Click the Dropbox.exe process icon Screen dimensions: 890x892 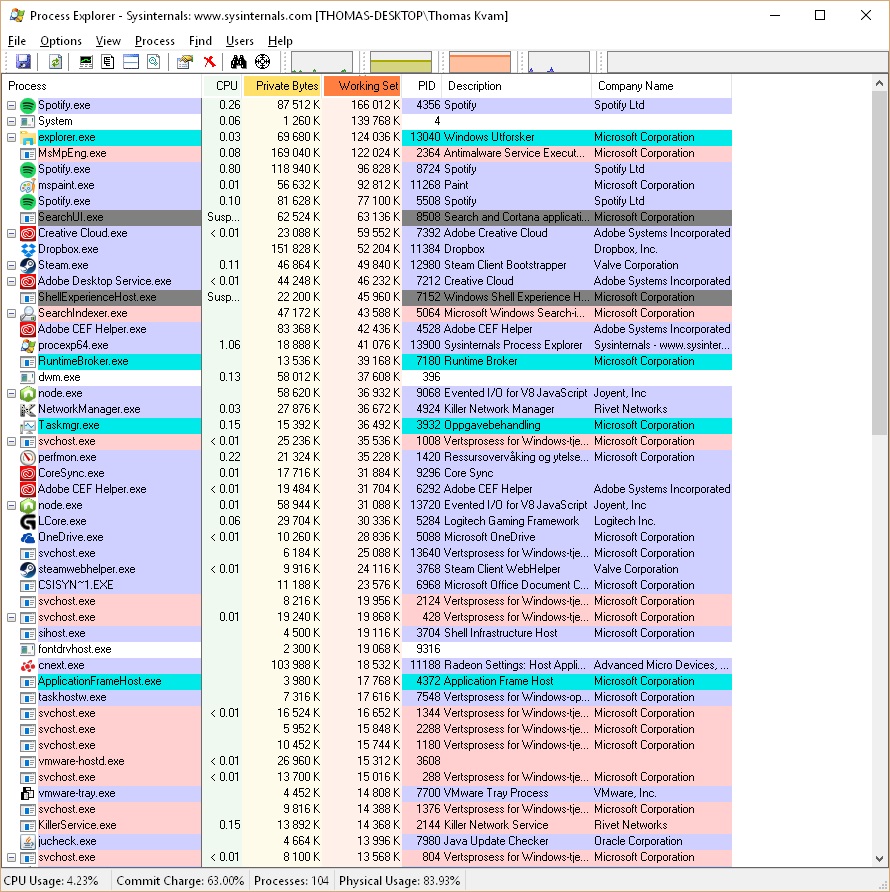click(27, 249)
